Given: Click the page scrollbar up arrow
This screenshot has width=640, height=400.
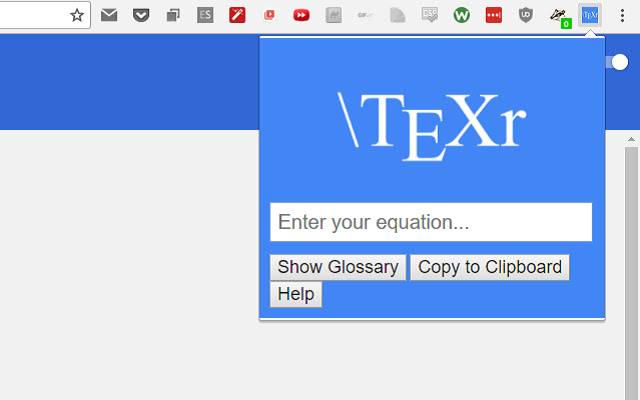Looking at the screenshot, I should point(631,139).
